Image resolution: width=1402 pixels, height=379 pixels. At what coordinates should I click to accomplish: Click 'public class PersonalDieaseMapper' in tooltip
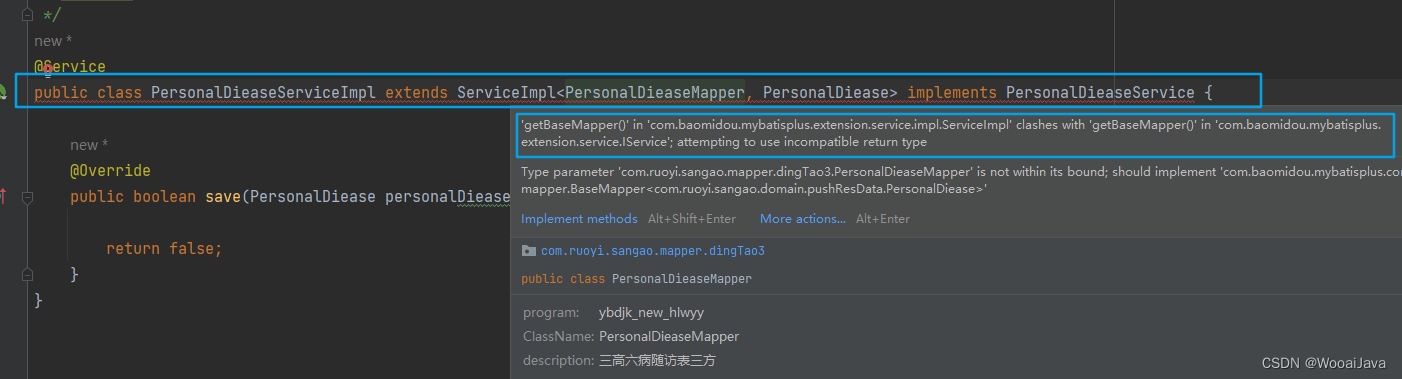click(636, 279)
